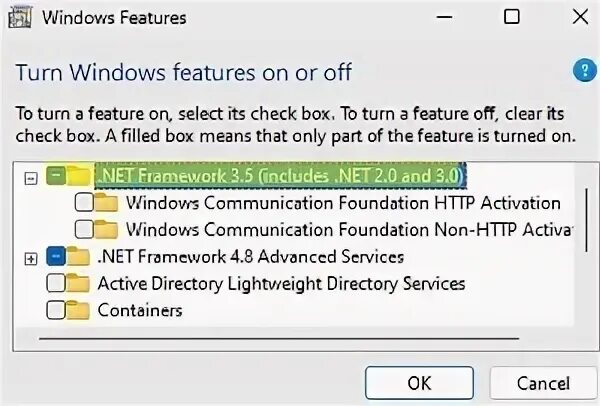
Task: Click the Active Directory Lightweight folder icon
Action: click(x=79, y=284)
